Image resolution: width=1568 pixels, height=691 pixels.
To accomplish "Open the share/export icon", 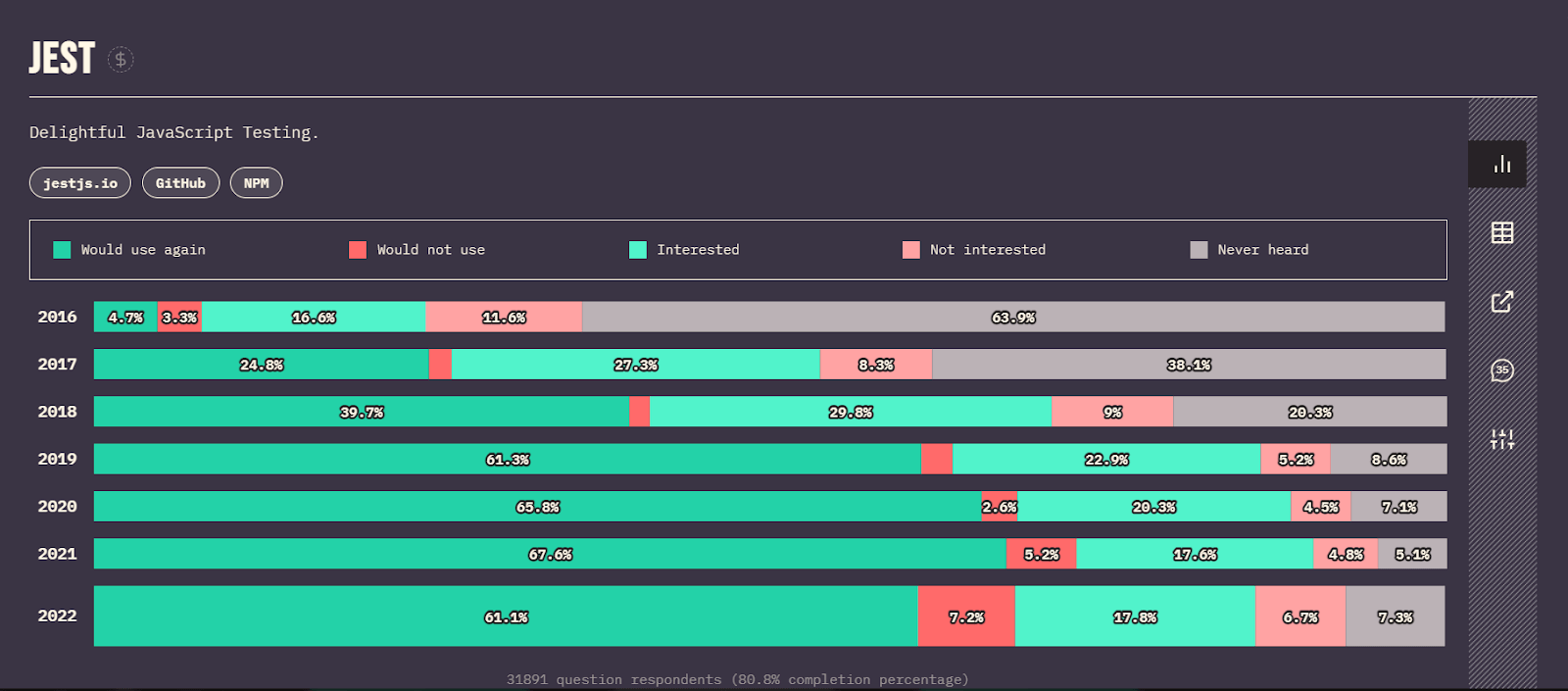I will coord(1501,302).
